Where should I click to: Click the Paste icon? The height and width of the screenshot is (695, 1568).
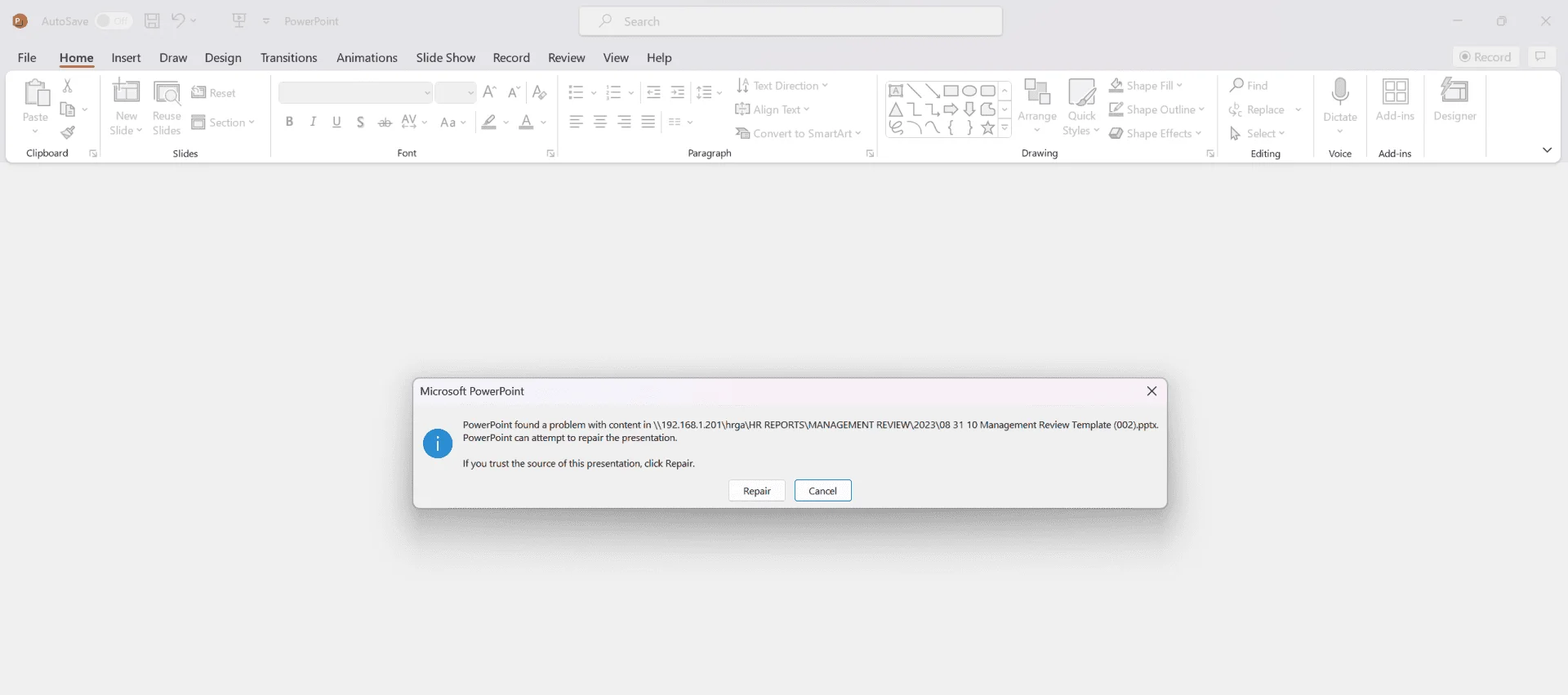pyautogui.click(x=36, y=92)
